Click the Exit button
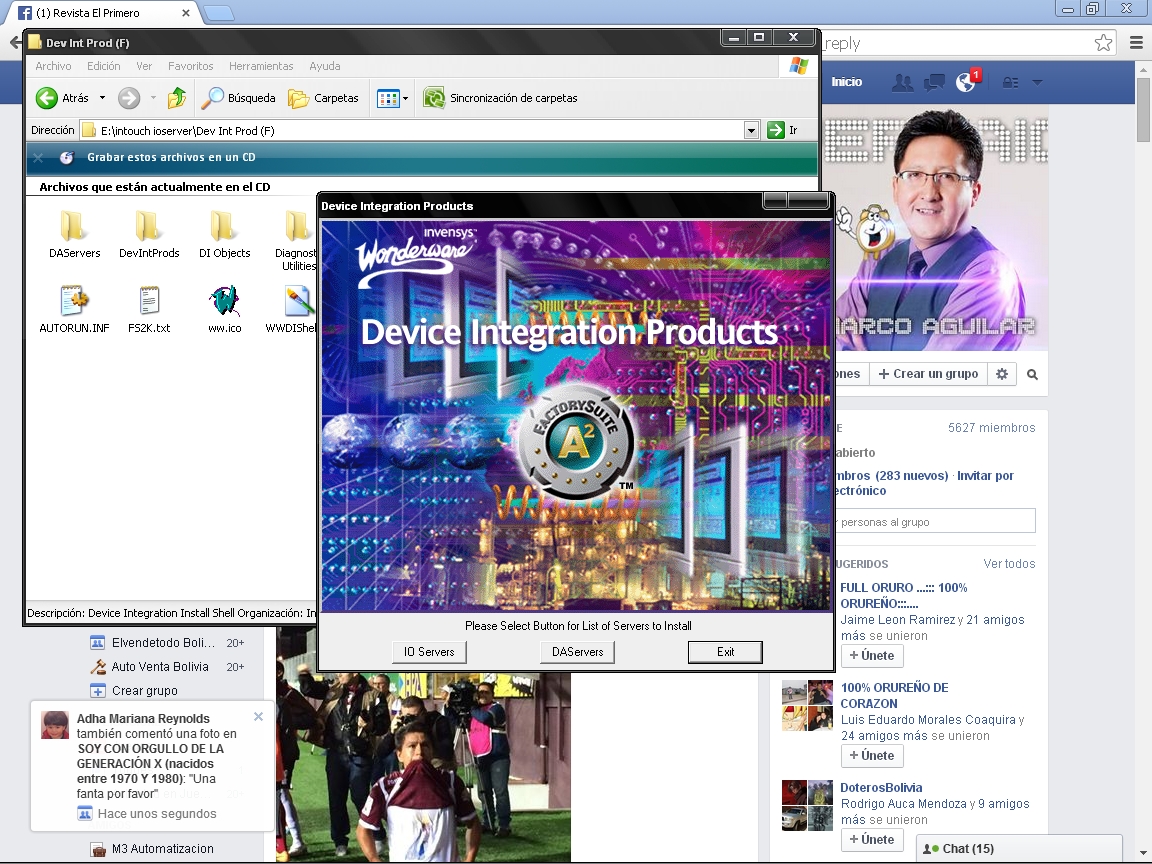 (725, 652)
